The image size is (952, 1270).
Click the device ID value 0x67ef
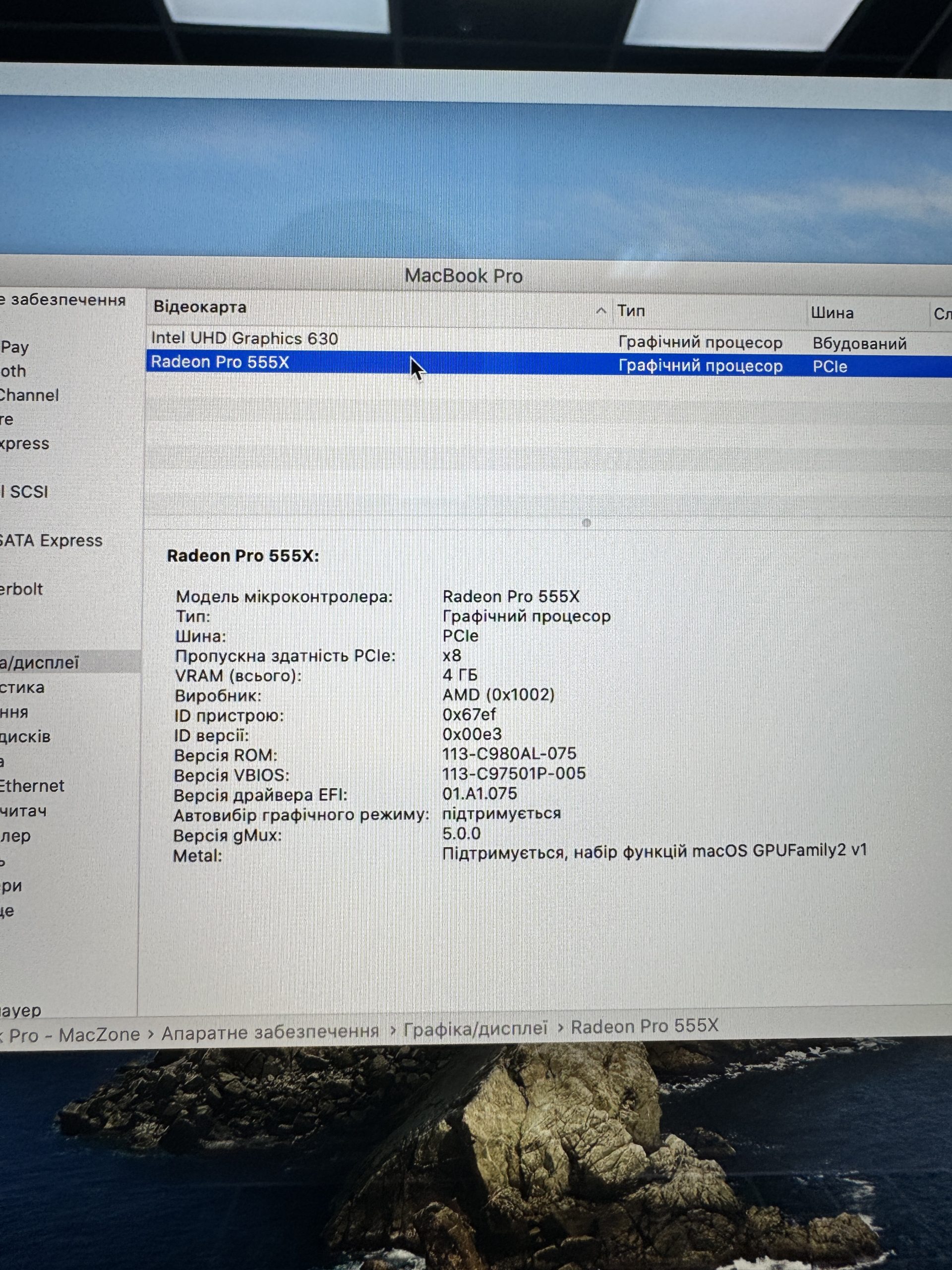pos(469,714)
